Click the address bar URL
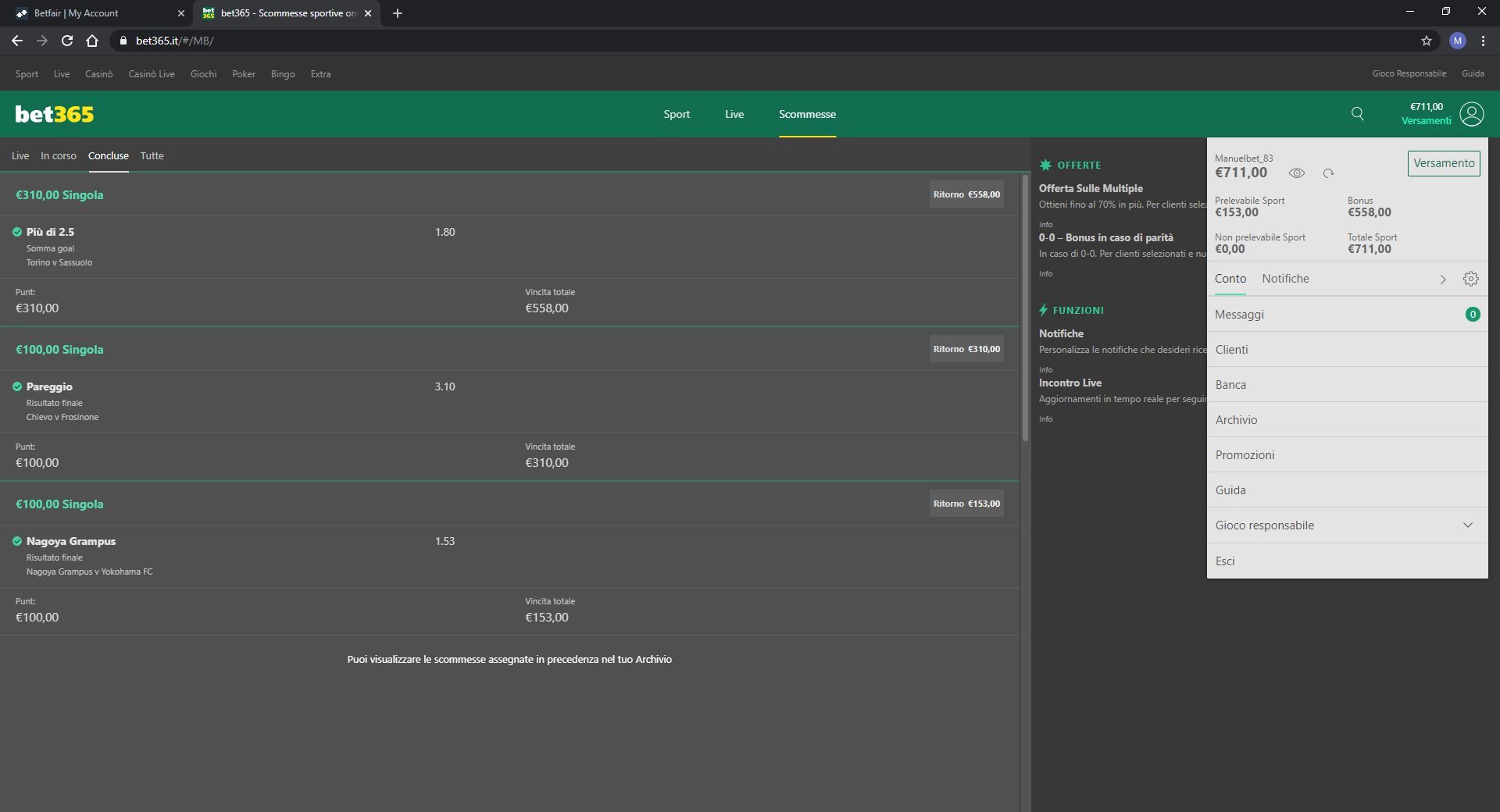The width and height of the screenshot is (1500, 812). (x=174, y=41)
